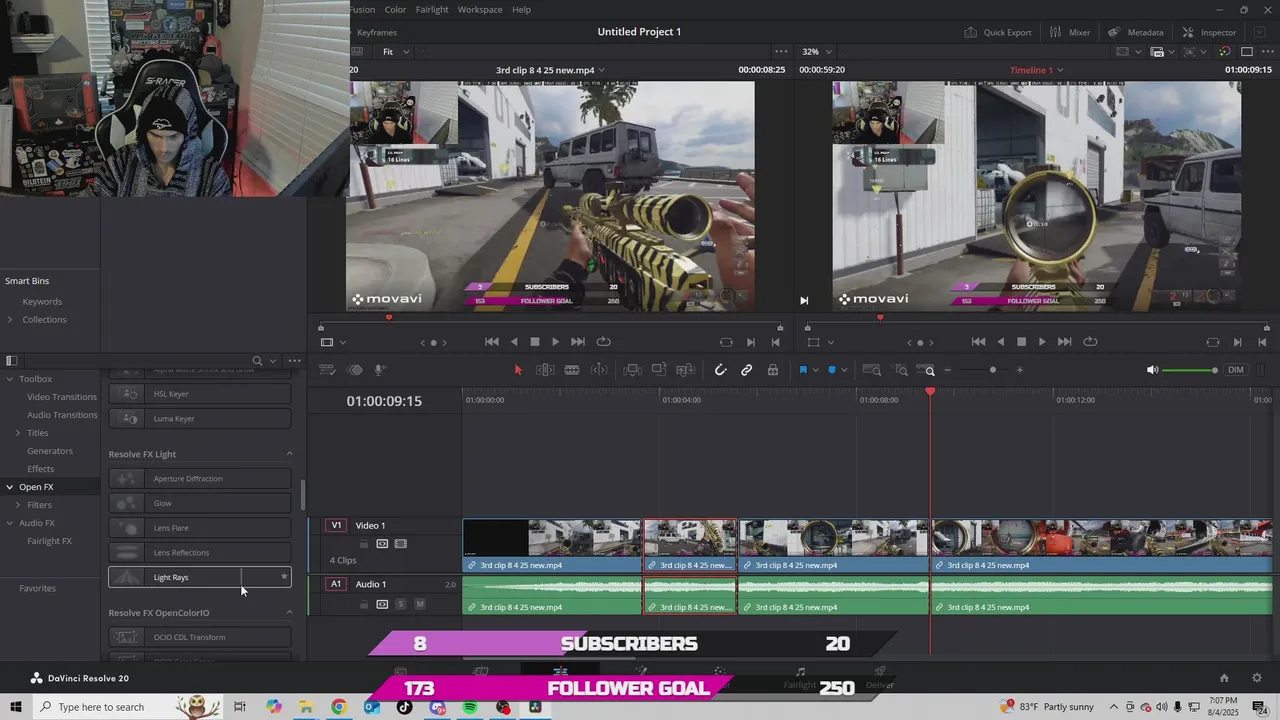This screenshot has width=1280, height=720.
Task: Select V1 track destination control
Action: [x=337, y=525]
